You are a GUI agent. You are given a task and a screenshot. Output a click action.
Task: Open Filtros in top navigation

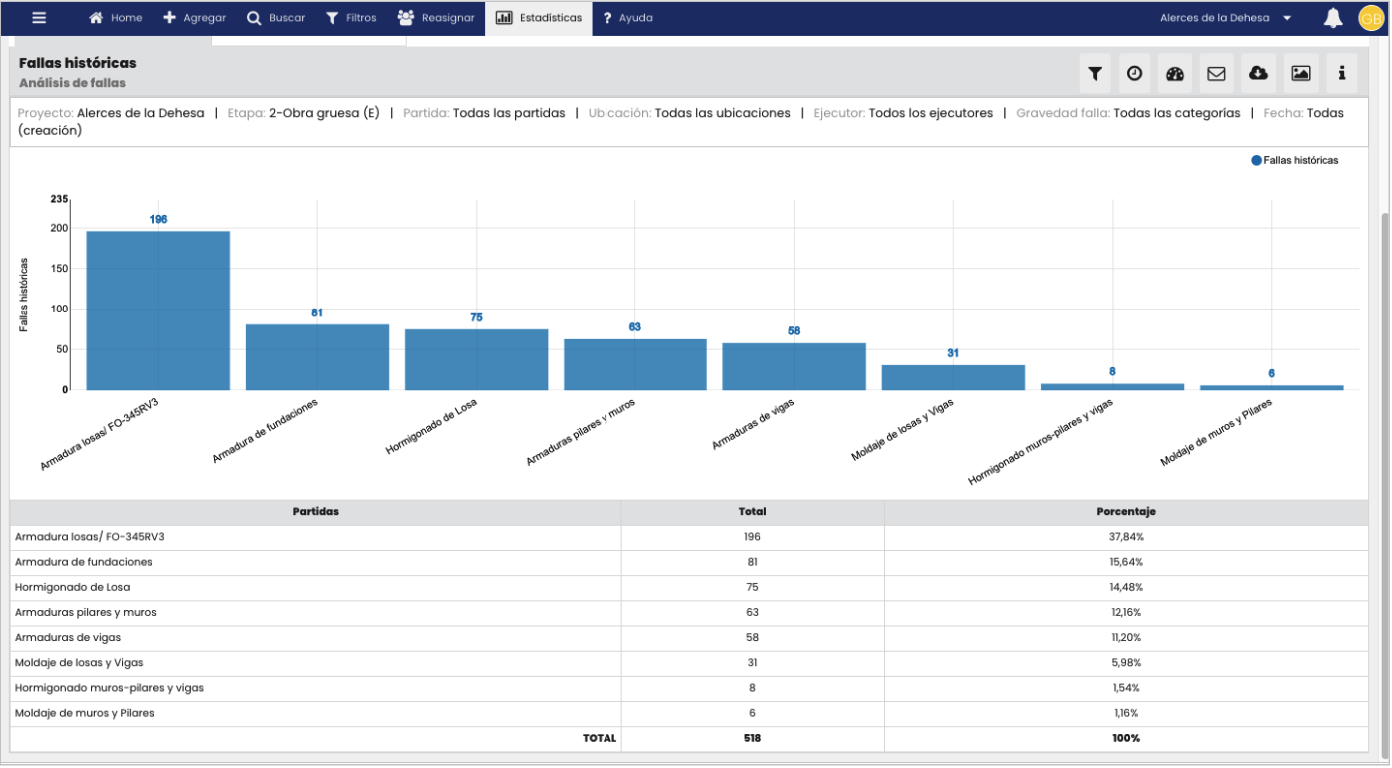[x=351, y=18]
